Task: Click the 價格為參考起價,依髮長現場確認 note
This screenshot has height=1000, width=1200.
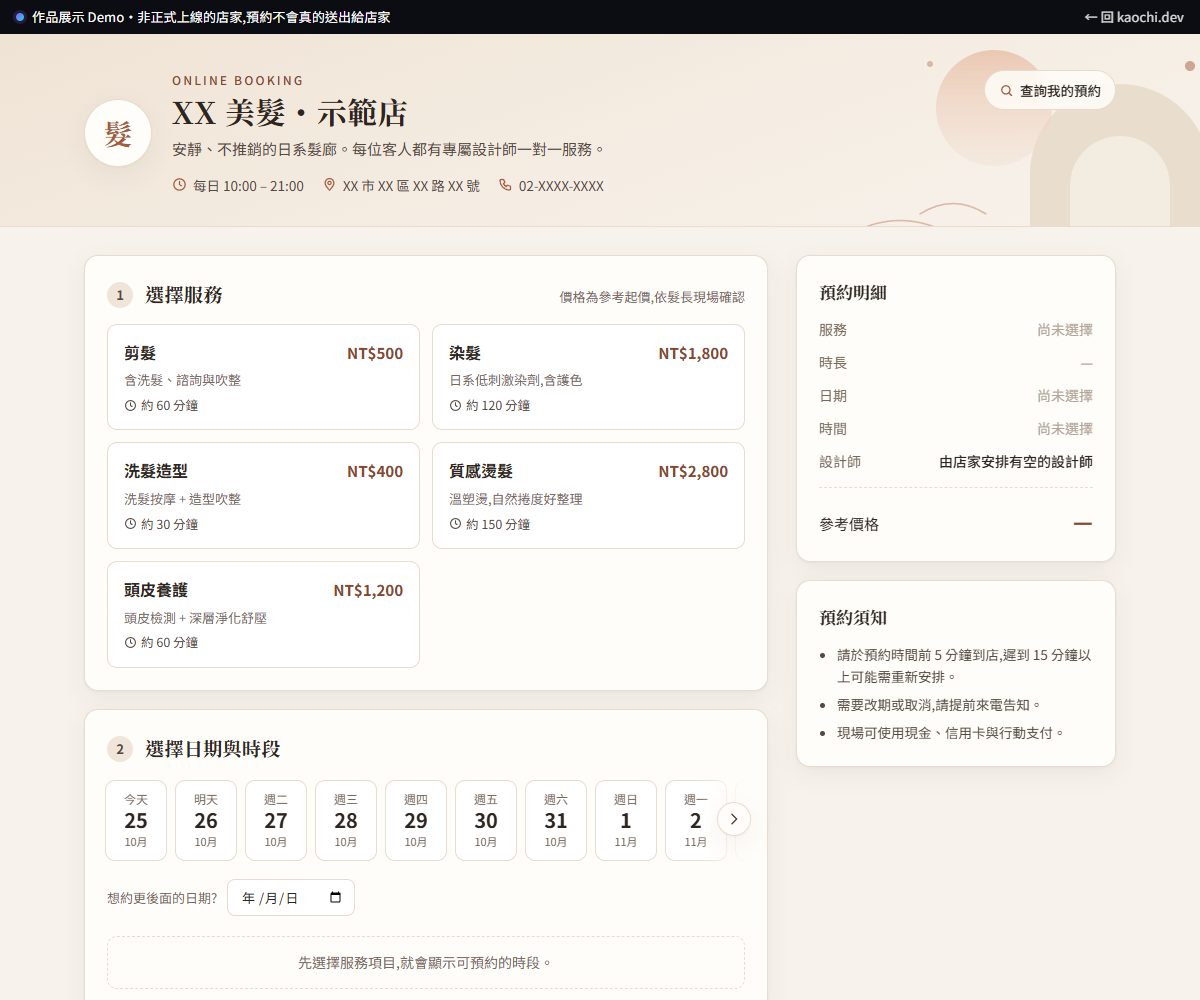Action: (652, 297)
